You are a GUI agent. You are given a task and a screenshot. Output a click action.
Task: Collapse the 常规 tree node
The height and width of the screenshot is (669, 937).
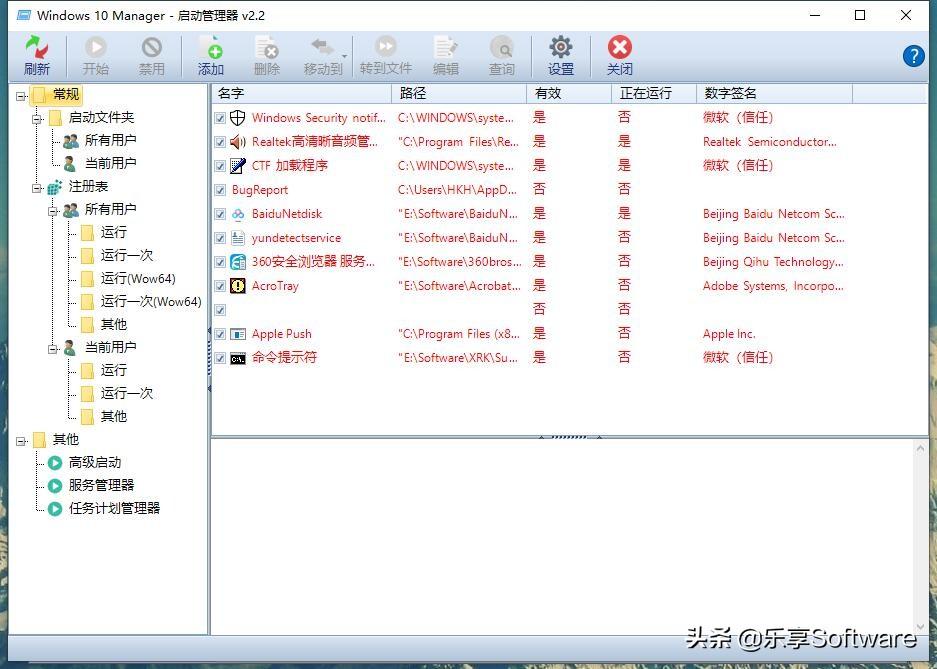coord(21,96)
